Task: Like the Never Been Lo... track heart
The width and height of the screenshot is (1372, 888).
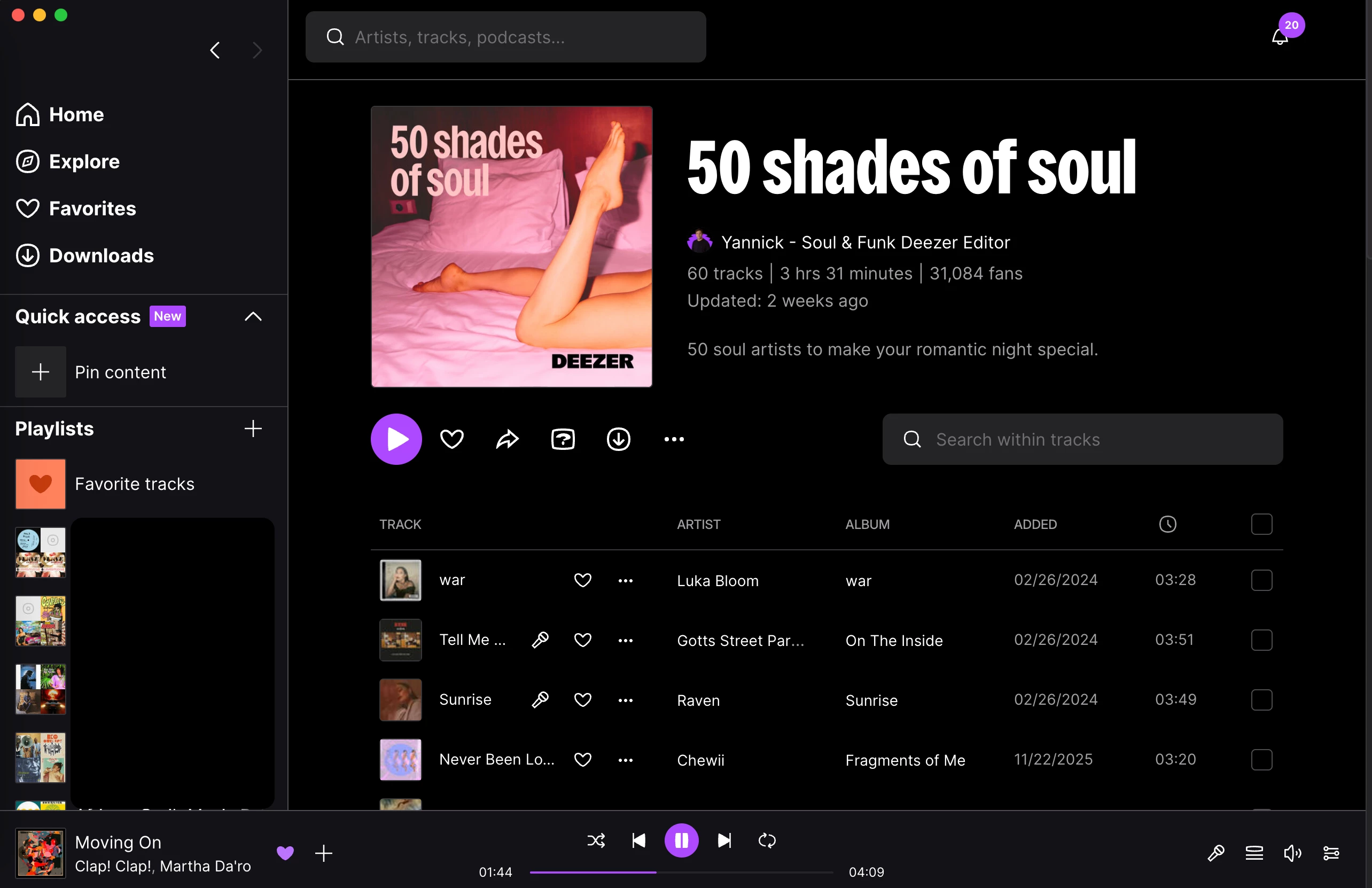Action: [583, 760]
